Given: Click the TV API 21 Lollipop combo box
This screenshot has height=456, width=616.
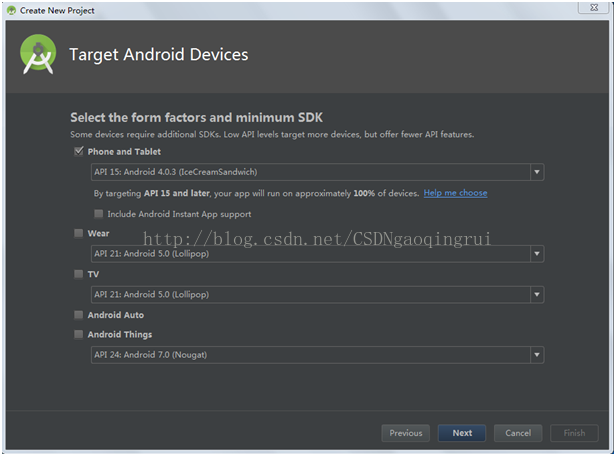Looking at the screenshot, I should coord(317,295).
